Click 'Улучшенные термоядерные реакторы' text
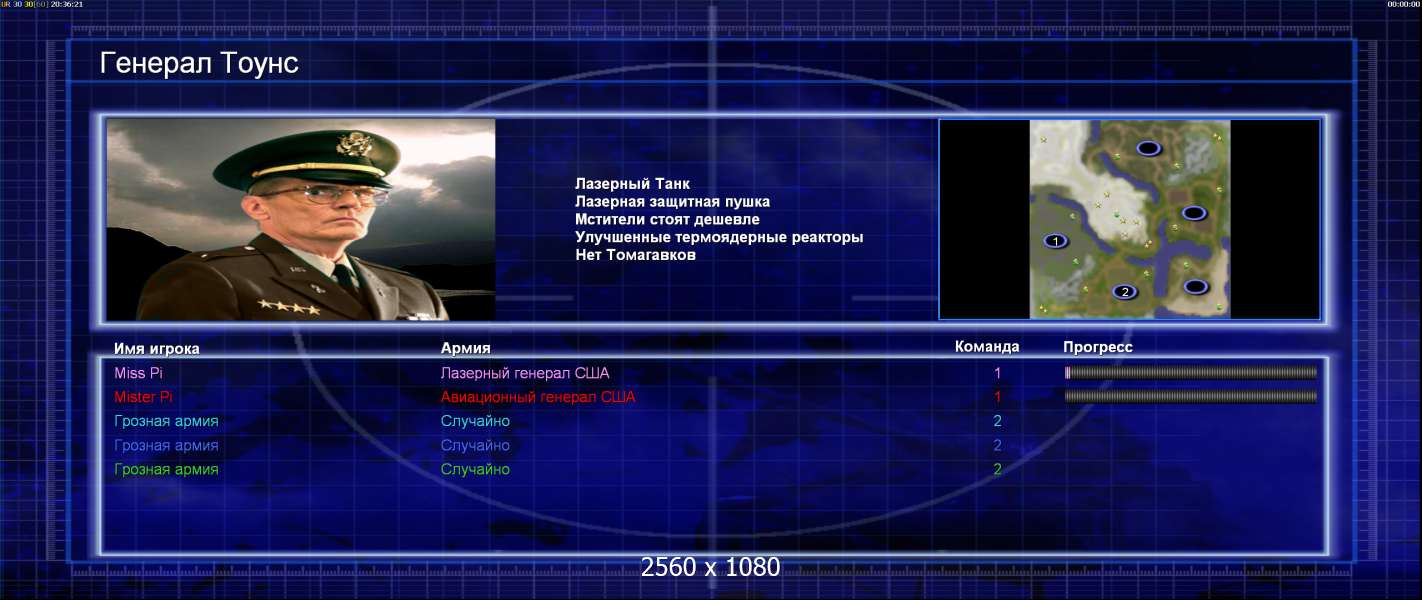 tap(719, 237)
